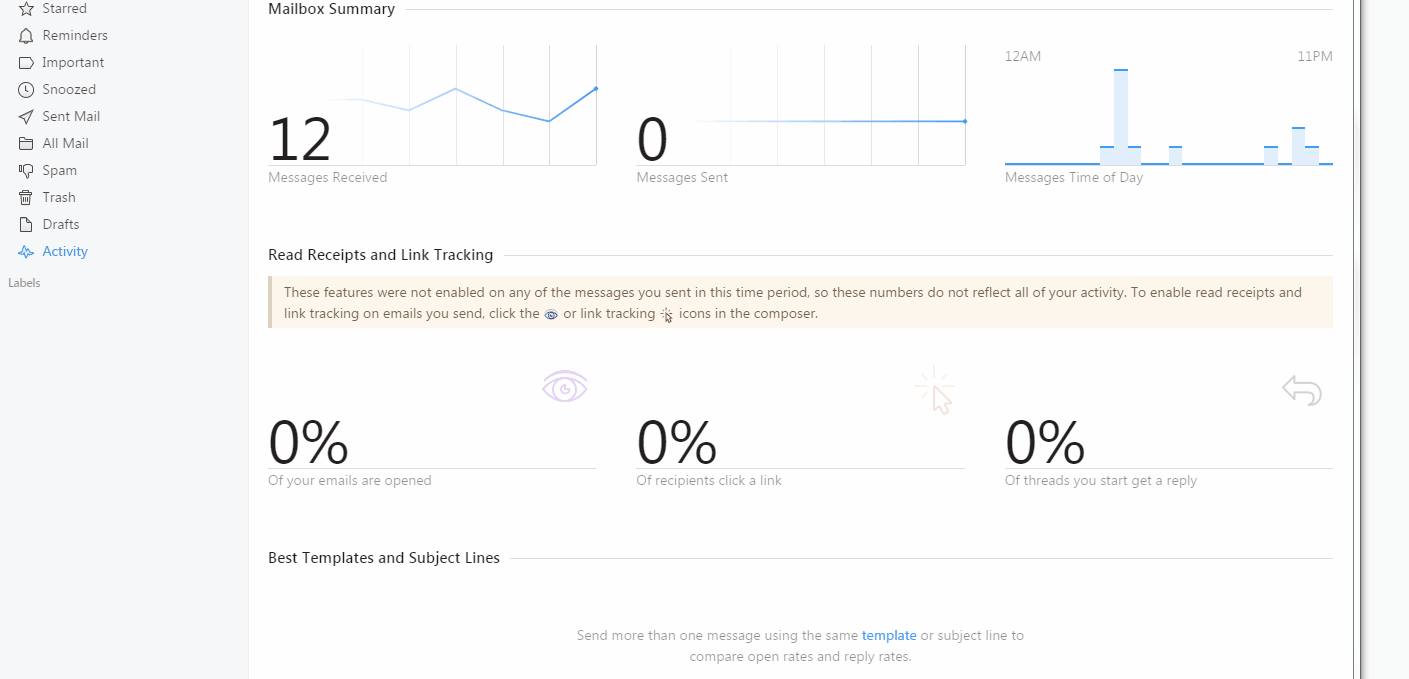Click the "0%" emails opened statistic
This screenshot has width=1409, height=679.
309,443
